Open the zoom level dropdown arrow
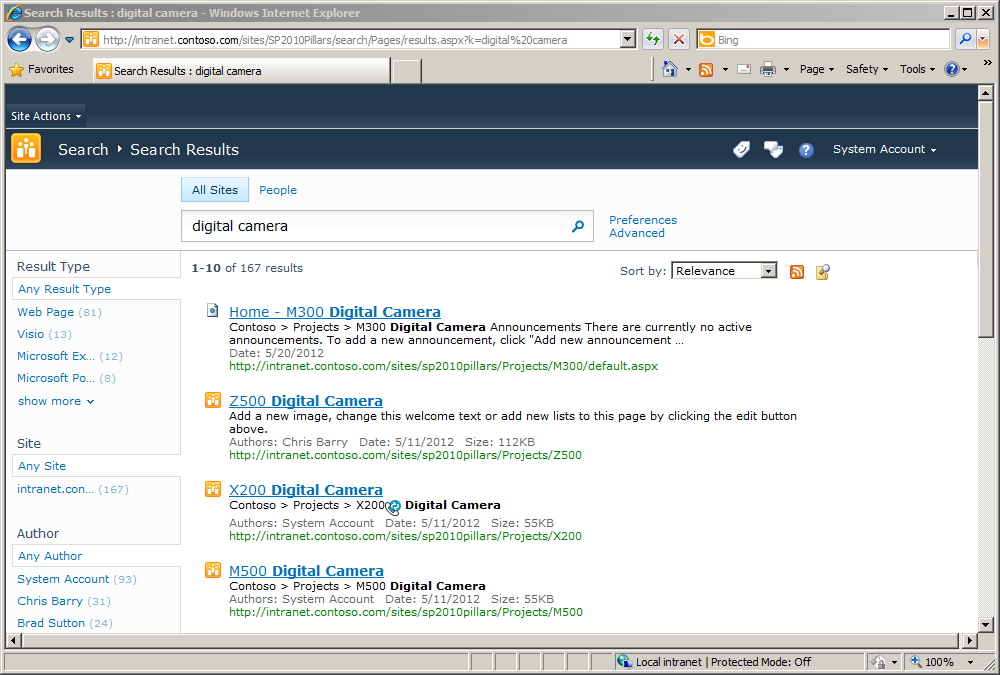Image resolution: width=1000 pixels, height=675 pixels. 970,662
